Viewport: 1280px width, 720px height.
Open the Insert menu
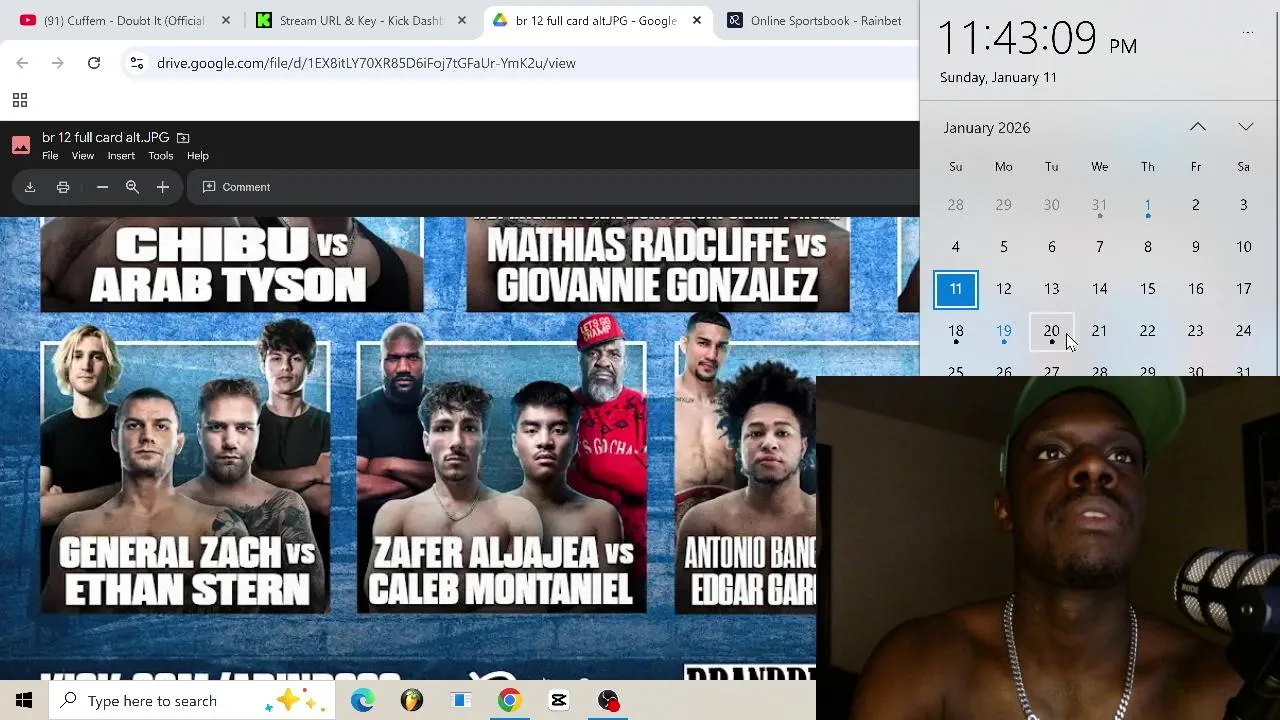(x=121, y=156)
